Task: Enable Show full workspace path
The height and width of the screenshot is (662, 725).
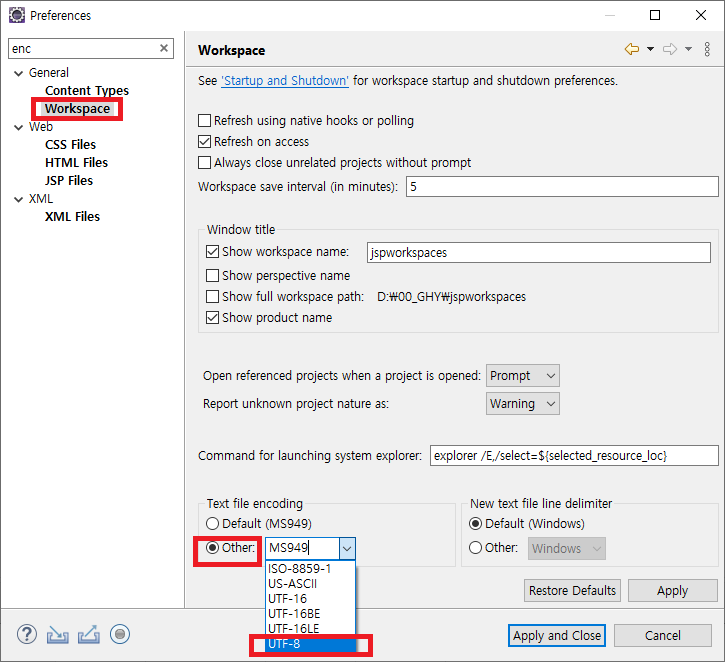Action: 212,296
